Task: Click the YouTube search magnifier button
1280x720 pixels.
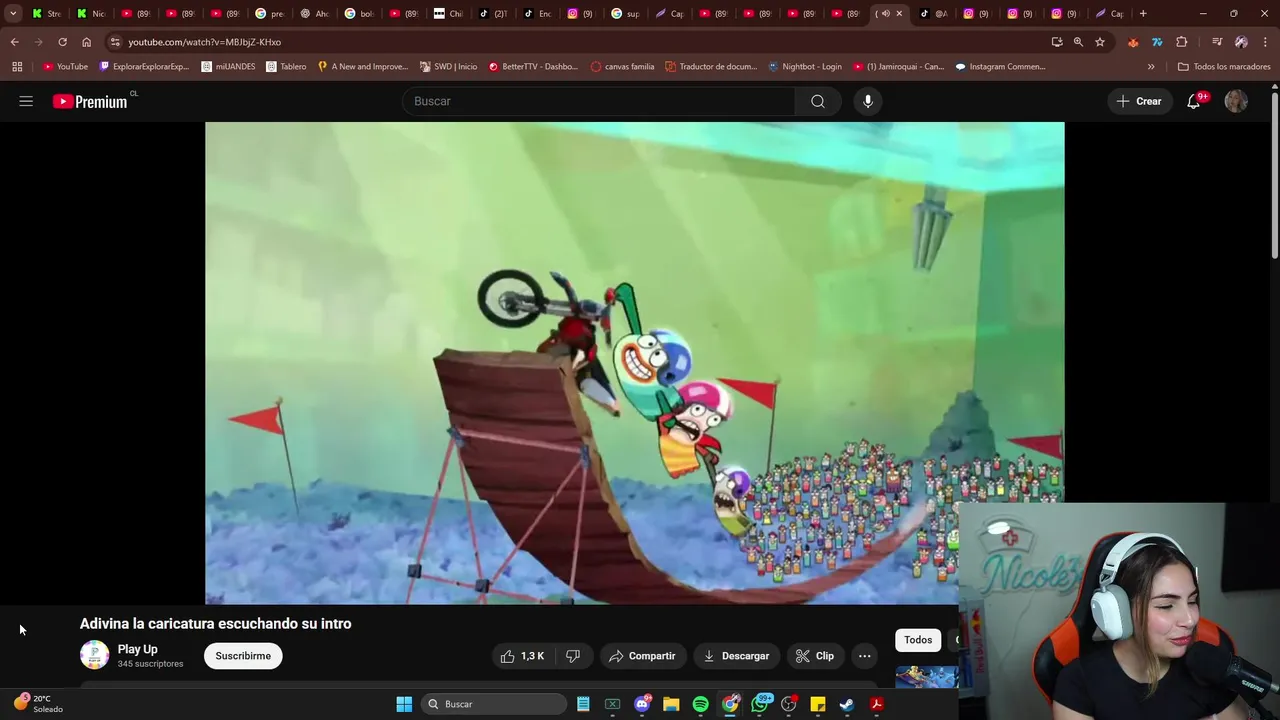Action: tap(818, 101)
